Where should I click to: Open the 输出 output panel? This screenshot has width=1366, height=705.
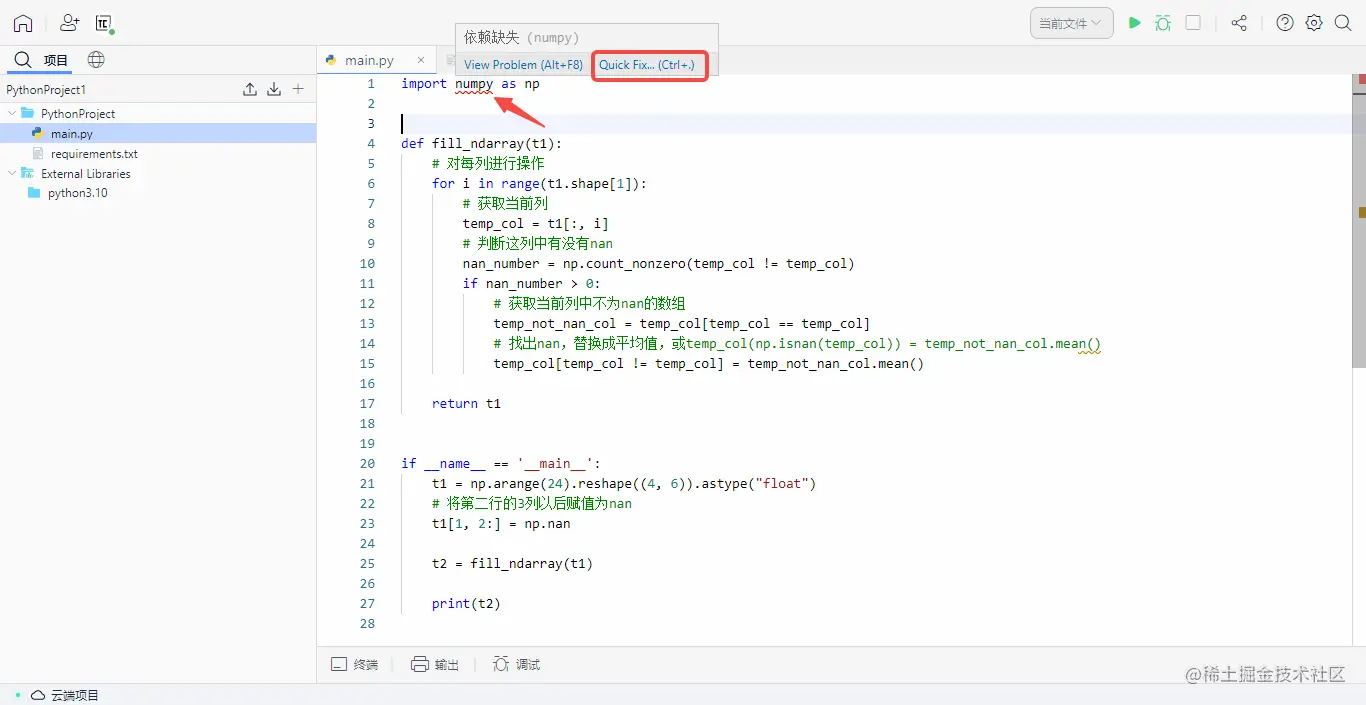pos(435,664)
